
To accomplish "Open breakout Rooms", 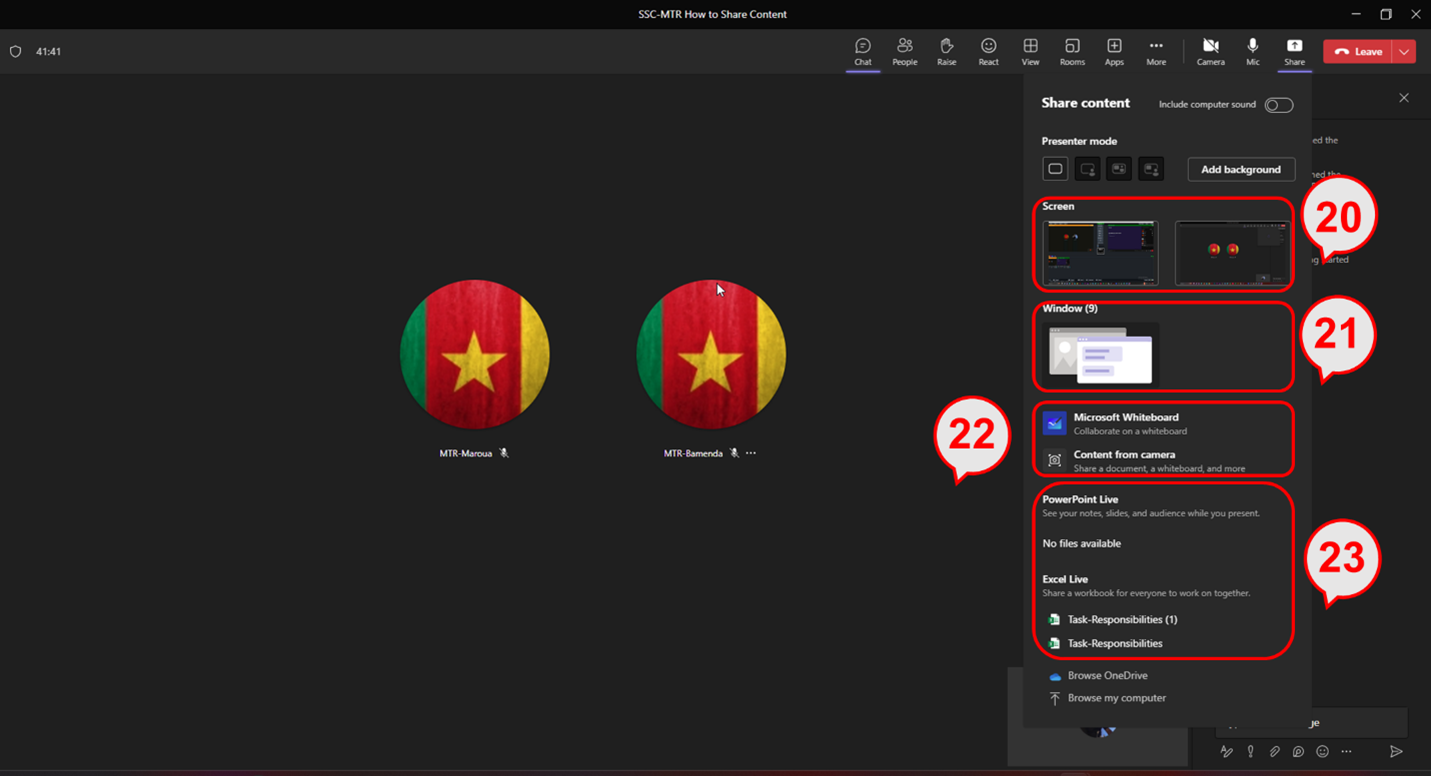I will click(1072, 51).
